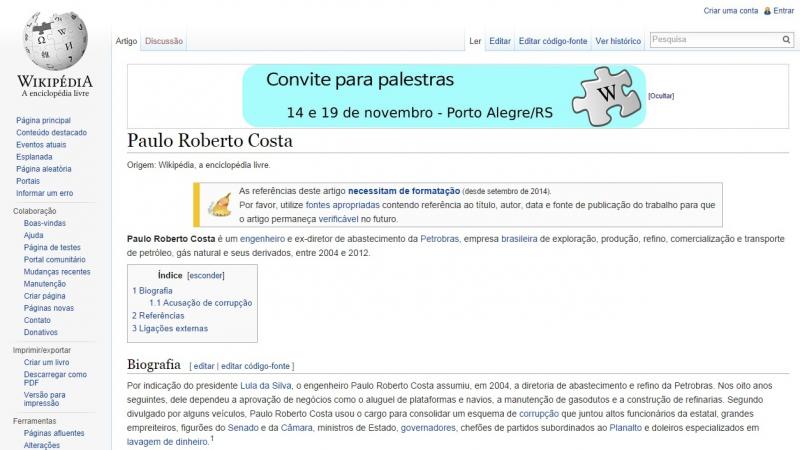Click Versão para impressão in the sidebar

click(x=44, y=399)
